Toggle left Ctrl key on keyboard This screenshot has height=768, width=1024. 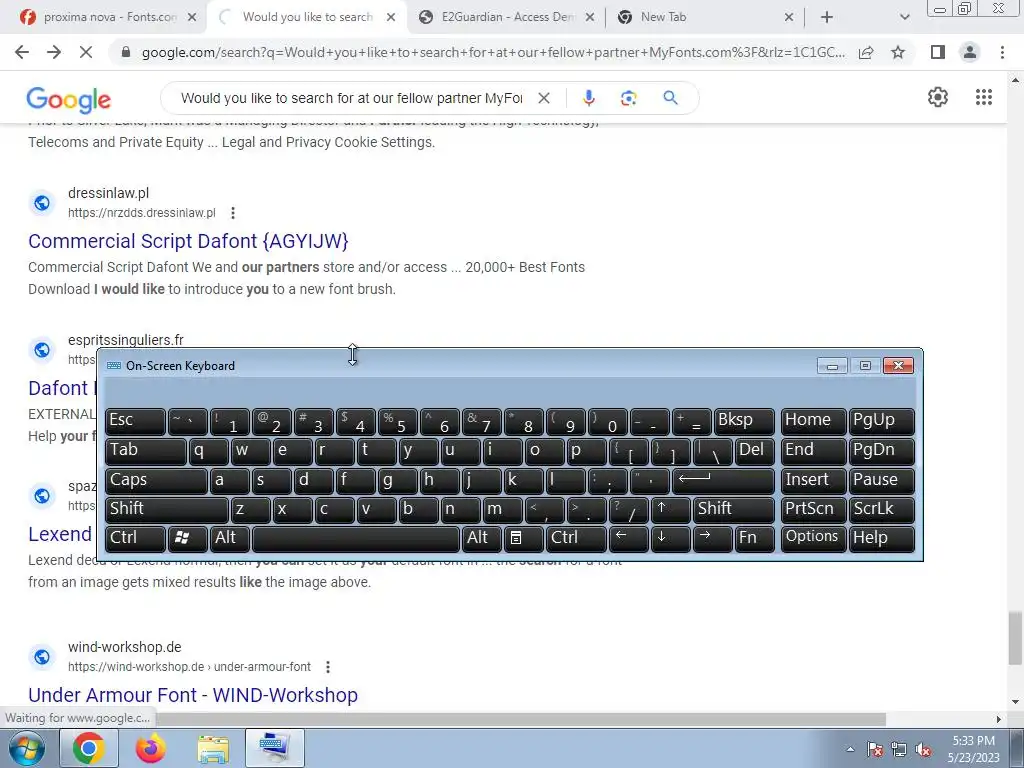coord(136,538)
